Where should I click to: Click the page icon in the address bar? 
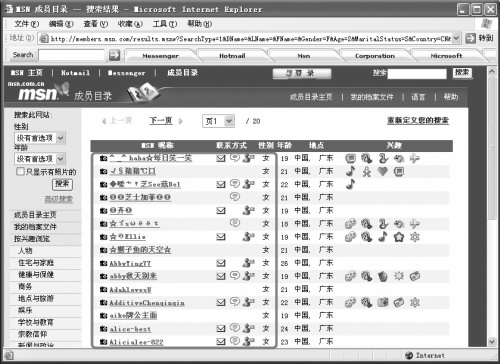pyautogui.click(x=44, y=39)
